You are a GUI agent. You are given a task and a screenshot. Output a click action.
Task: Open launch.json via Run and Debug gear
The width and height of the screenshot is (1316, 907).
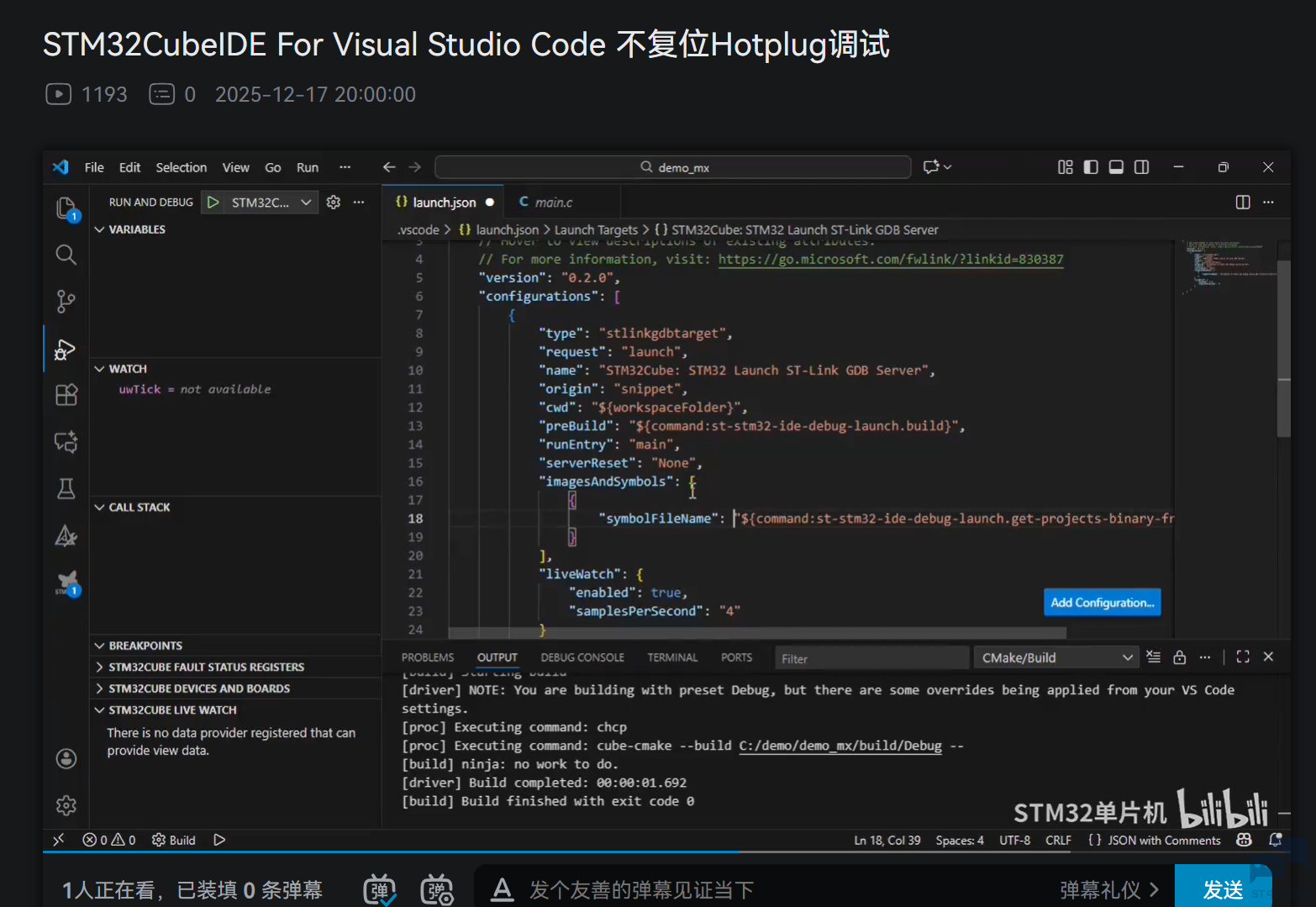point(334,203)
